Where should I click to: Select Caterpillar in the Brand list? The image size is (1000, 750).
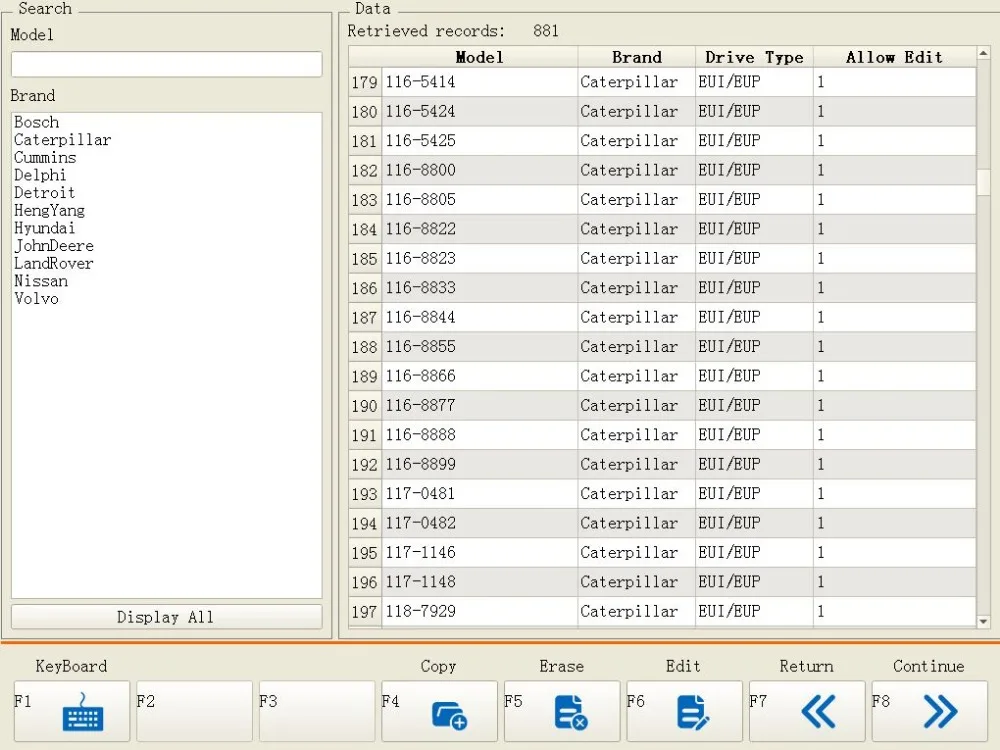coord(62,140)
